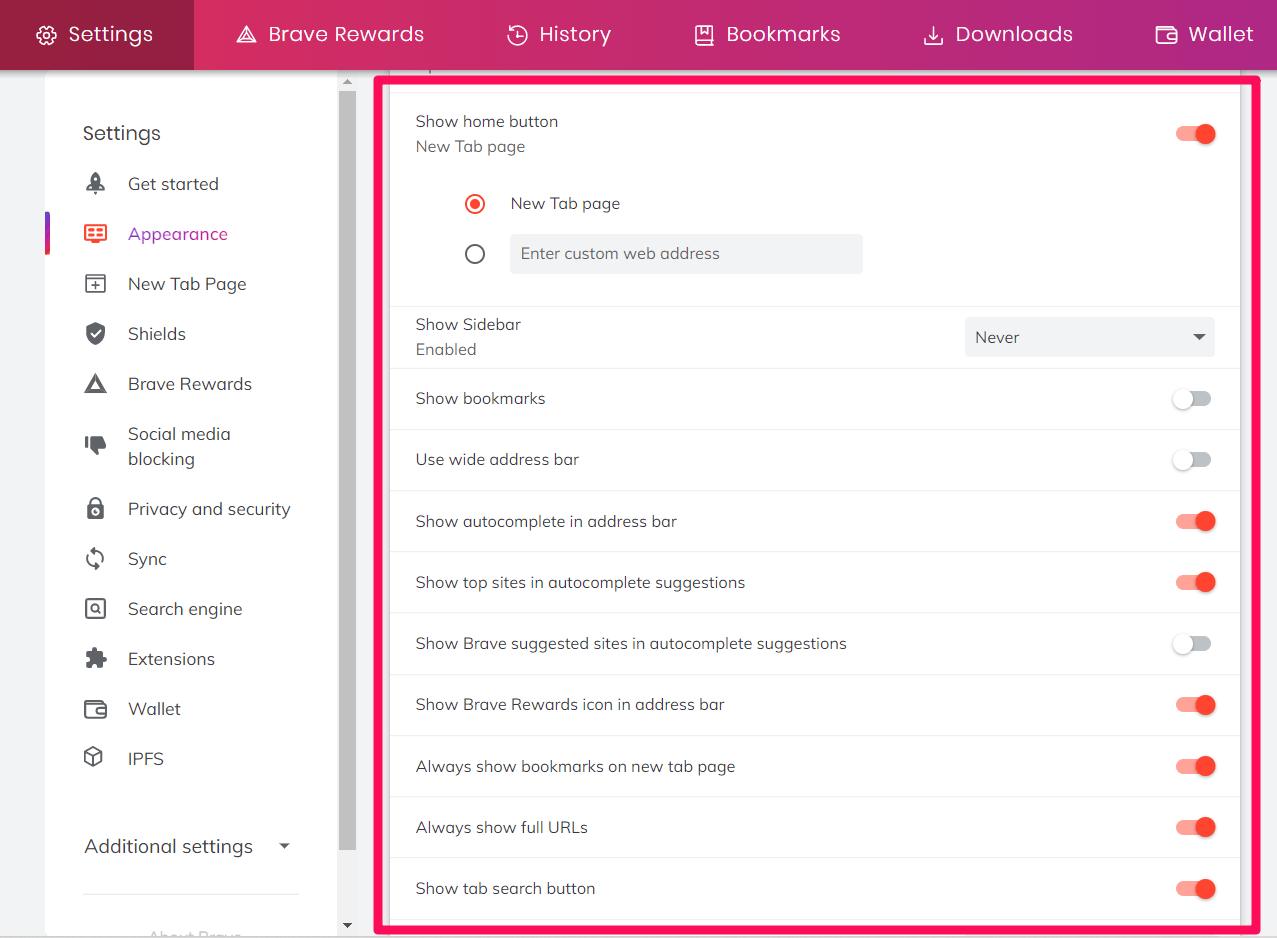1277x938 pixels.
Task: Enable the Show bookmarks toggle
Action: pos(1191,398)
